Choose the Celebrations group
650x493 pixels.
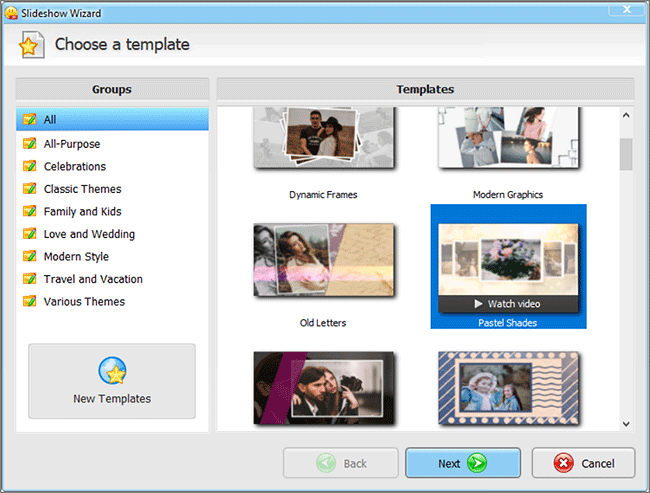tap(112, 166)
